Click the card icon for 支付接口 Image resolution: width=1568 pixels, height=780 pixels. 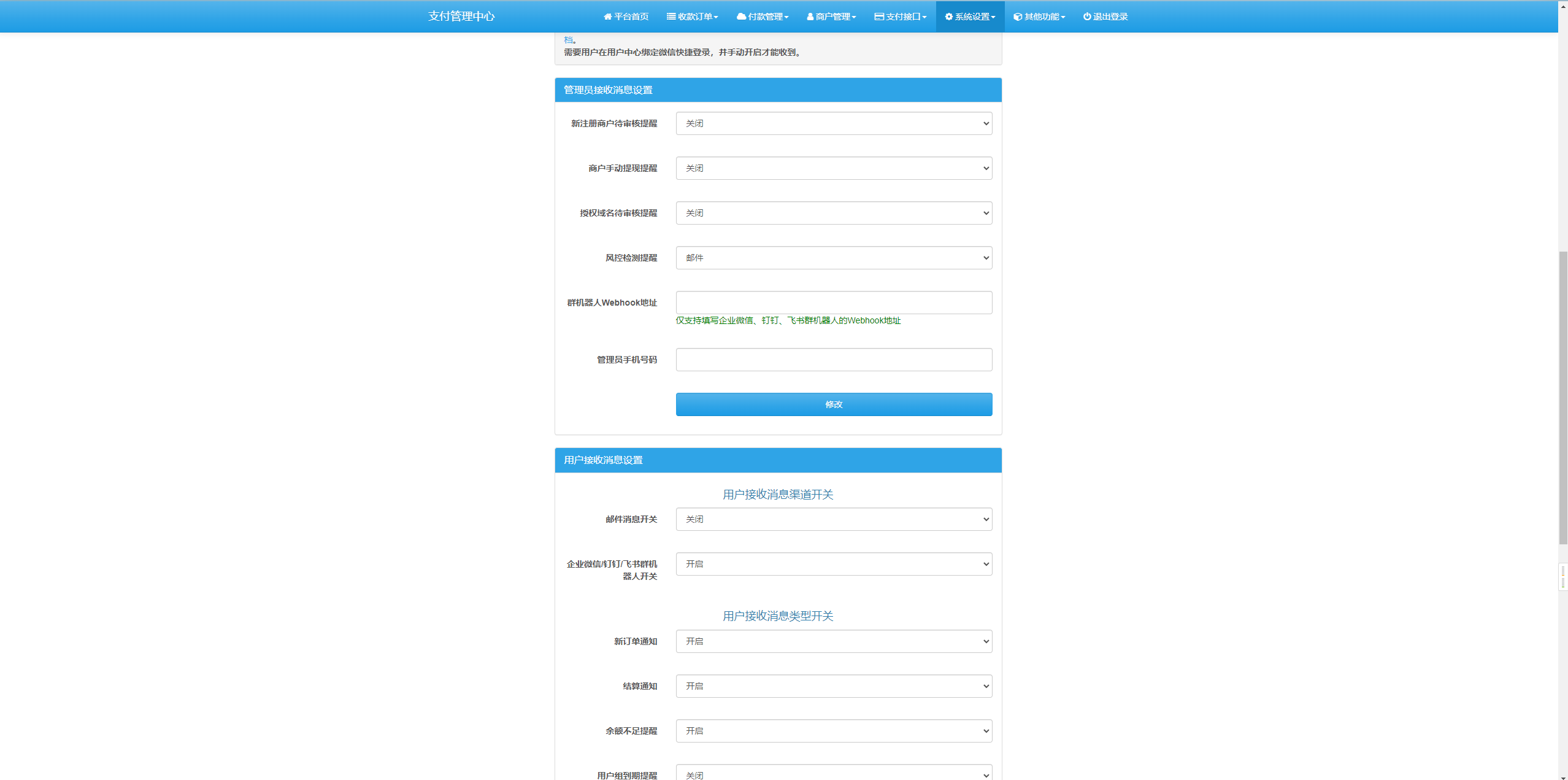[878, 17]
